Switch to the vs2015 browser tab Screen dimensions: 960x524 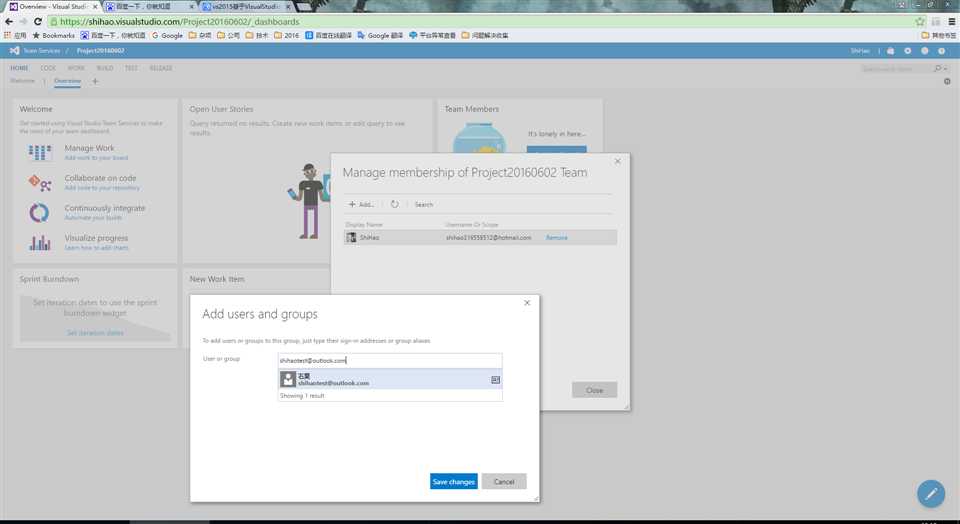[x=246, y=6]
